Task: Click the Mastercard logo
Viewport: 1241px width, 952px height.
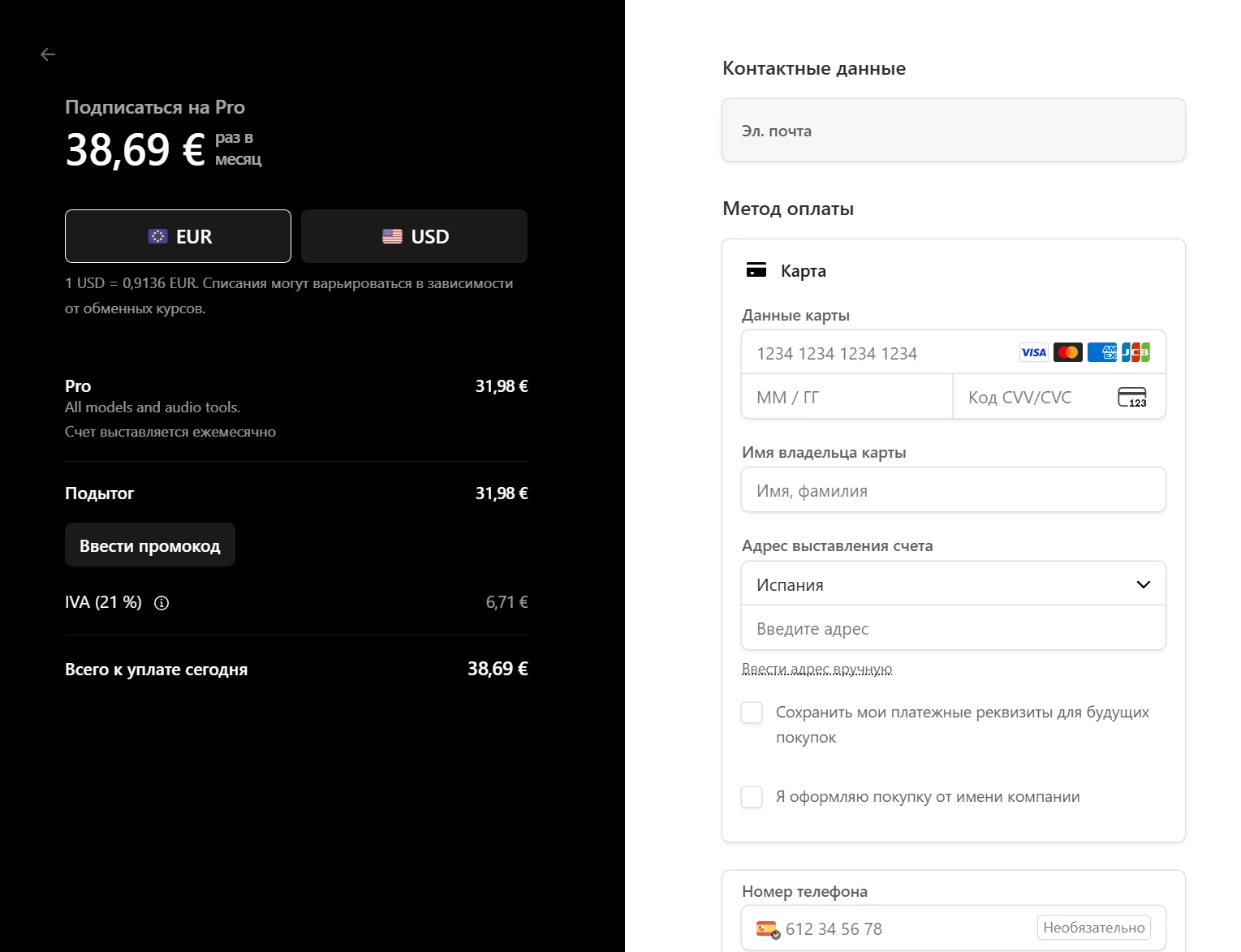Action: 1068,352
